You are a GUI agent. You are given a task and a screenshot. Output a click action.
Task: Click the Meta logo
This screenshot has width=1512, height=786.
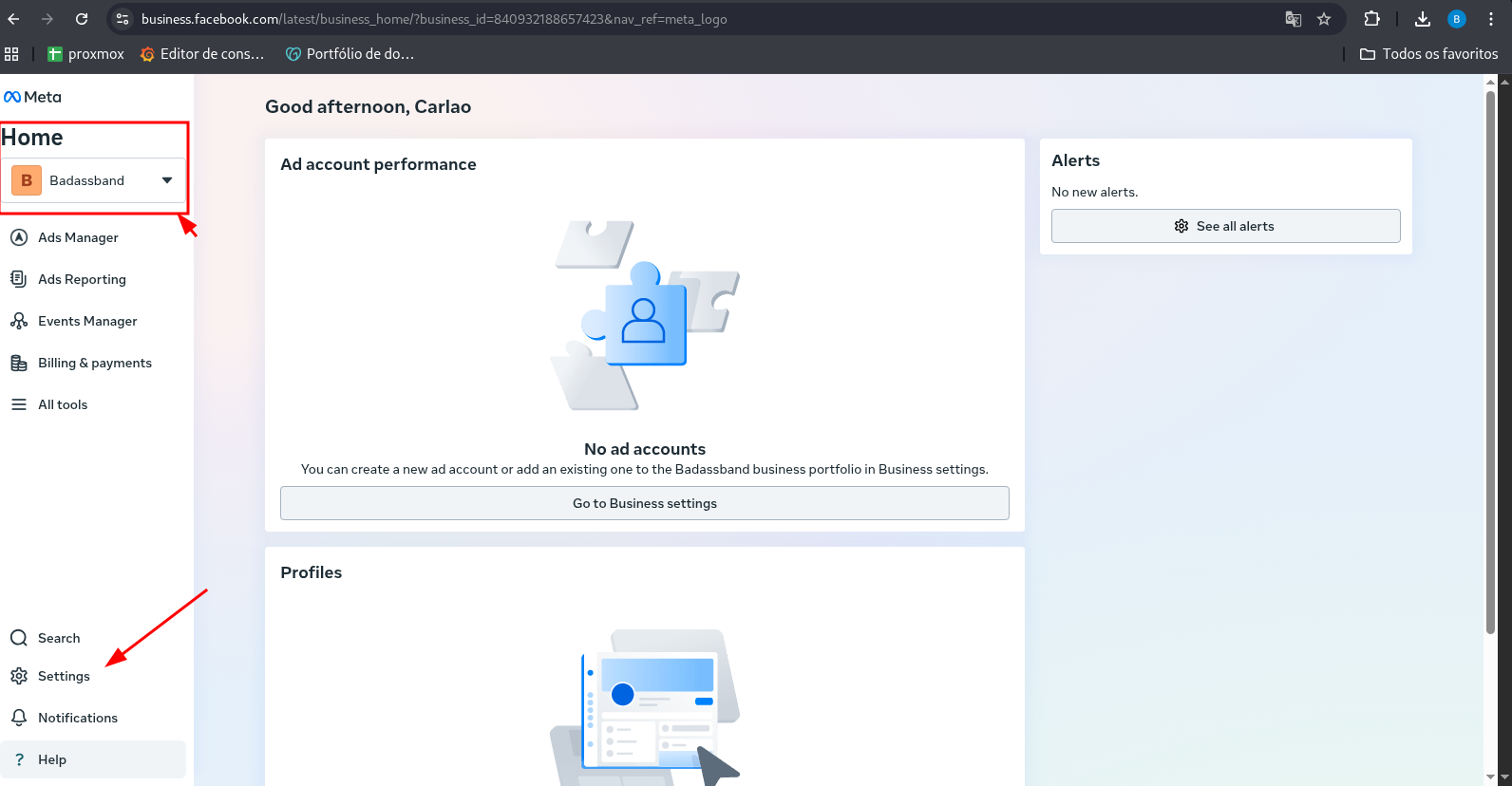pyautogui.click(x=32, y=97)
